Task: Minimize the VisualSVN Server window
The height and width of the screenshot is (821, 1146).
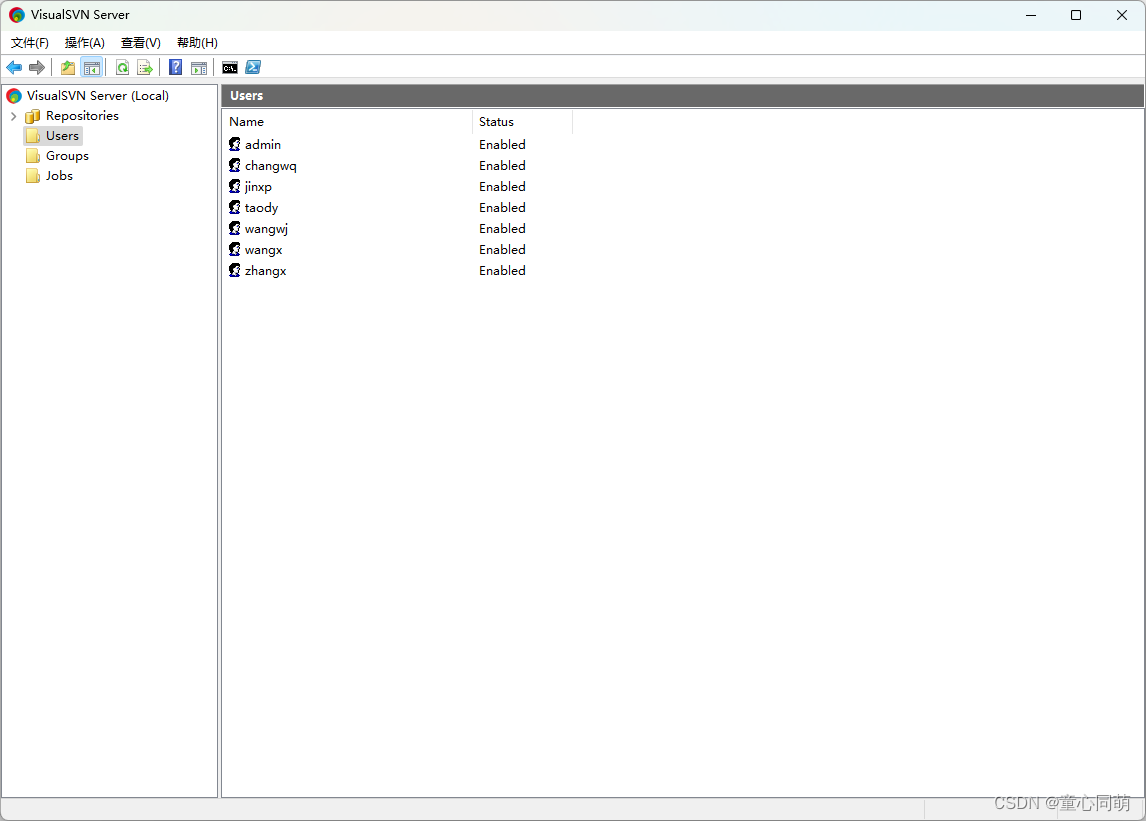Action: tap(1031, 15)
